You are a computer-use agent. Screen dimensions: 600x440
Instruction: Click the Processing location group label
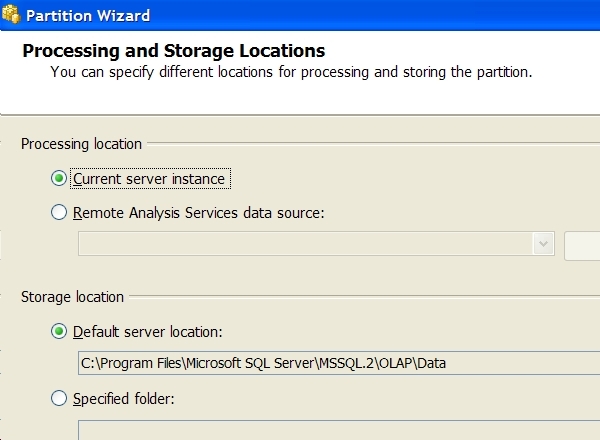[x=81, y=144]
